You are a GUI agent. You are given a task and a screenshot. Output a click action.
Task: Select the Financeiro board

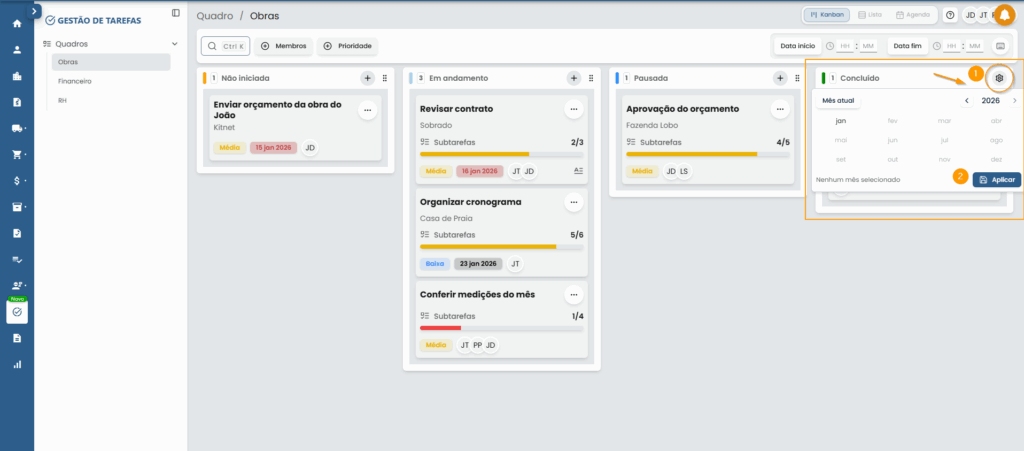pyautogui.click(x=75, y=81)
